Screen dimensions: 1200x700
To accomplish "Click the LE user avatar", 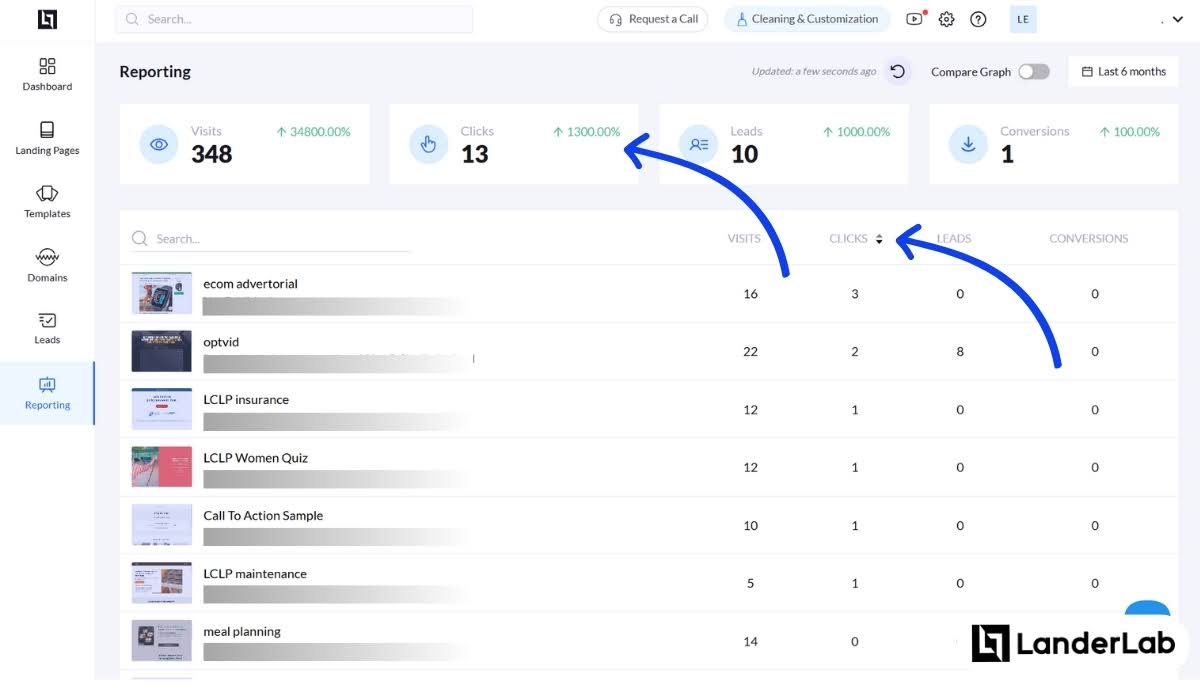I will 1023,19.
